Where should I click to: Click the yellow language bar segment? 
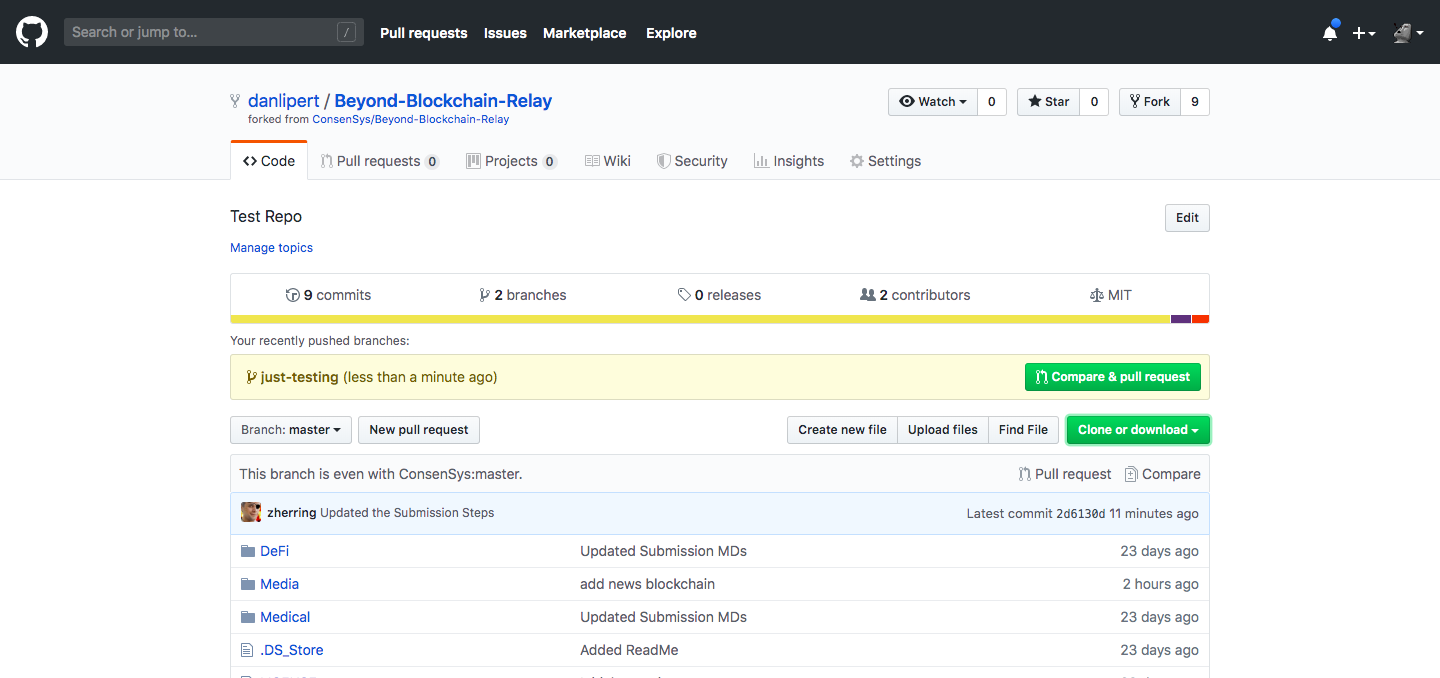700,319
